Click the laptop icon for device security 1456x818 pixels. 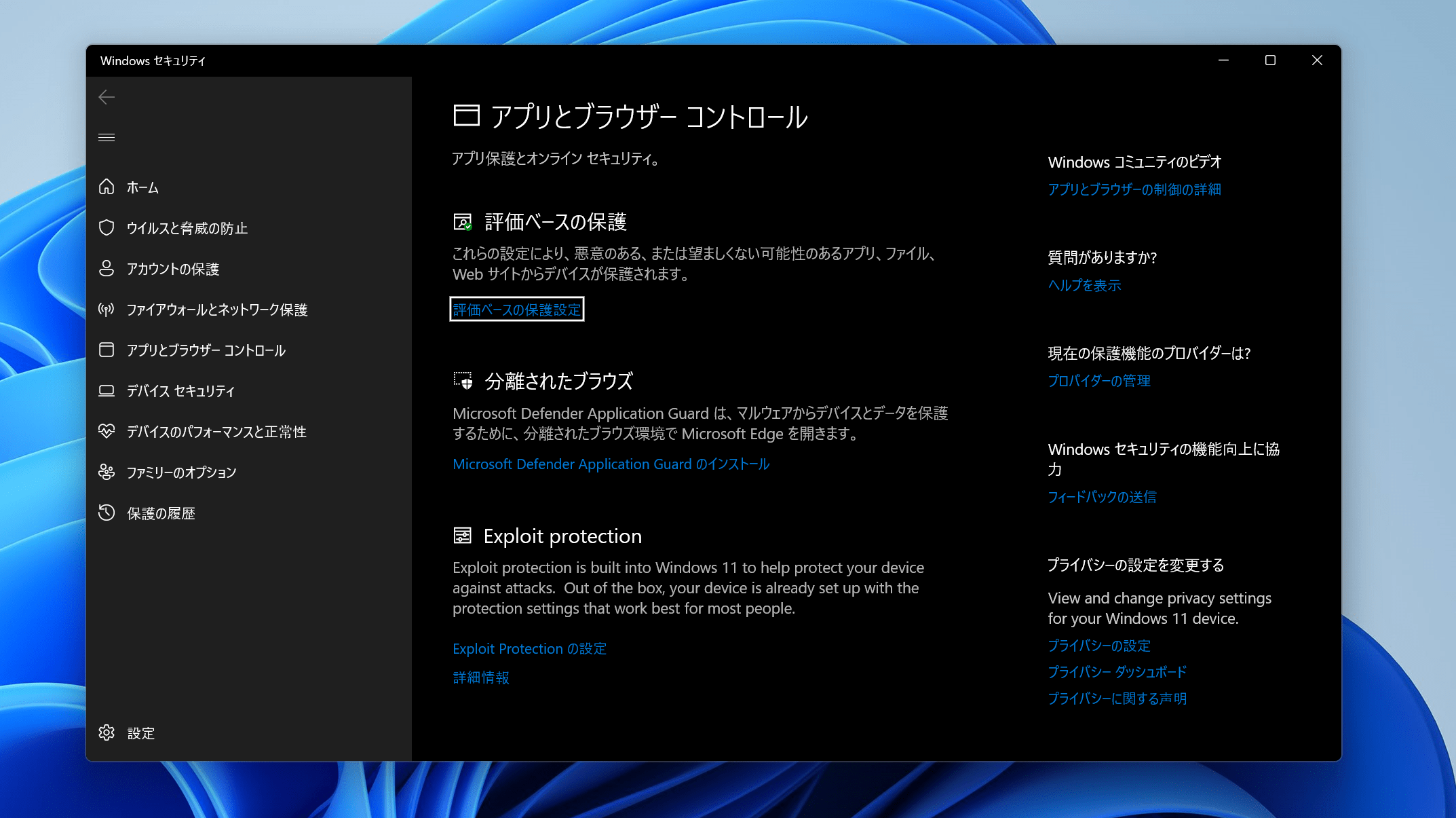click(107, 391)
